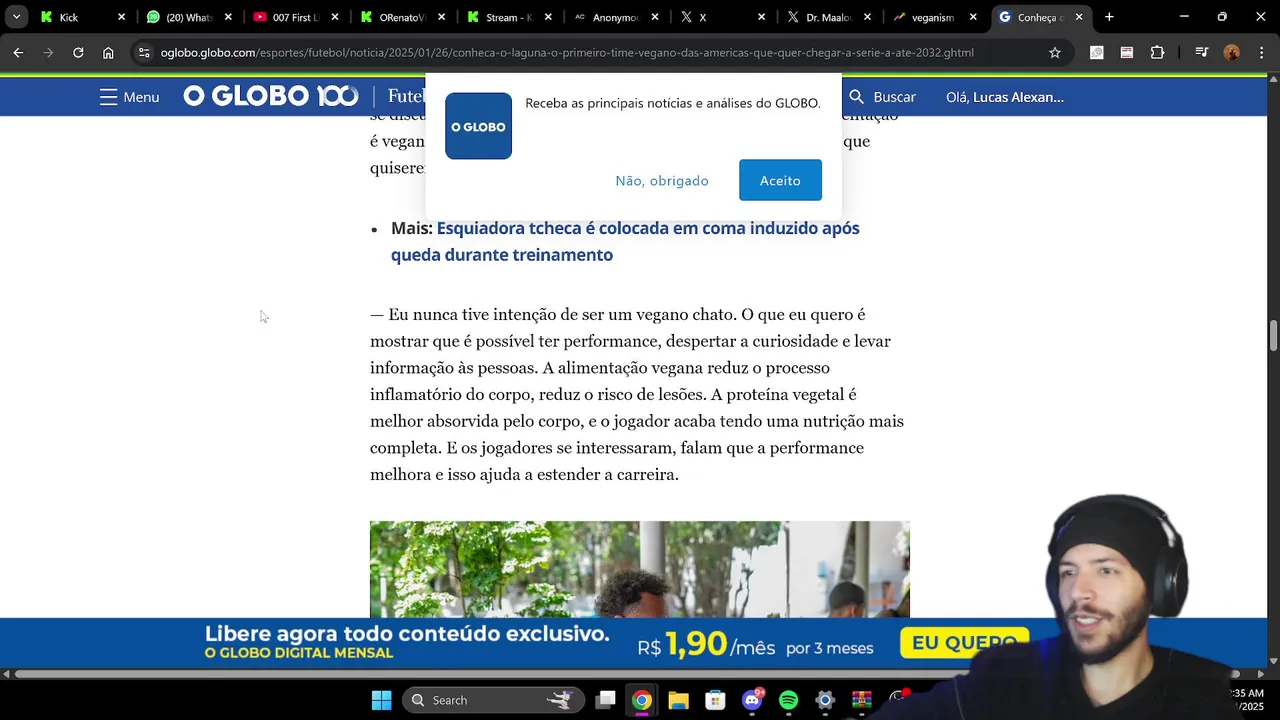Close the veganism tab

tap(973, 17)
